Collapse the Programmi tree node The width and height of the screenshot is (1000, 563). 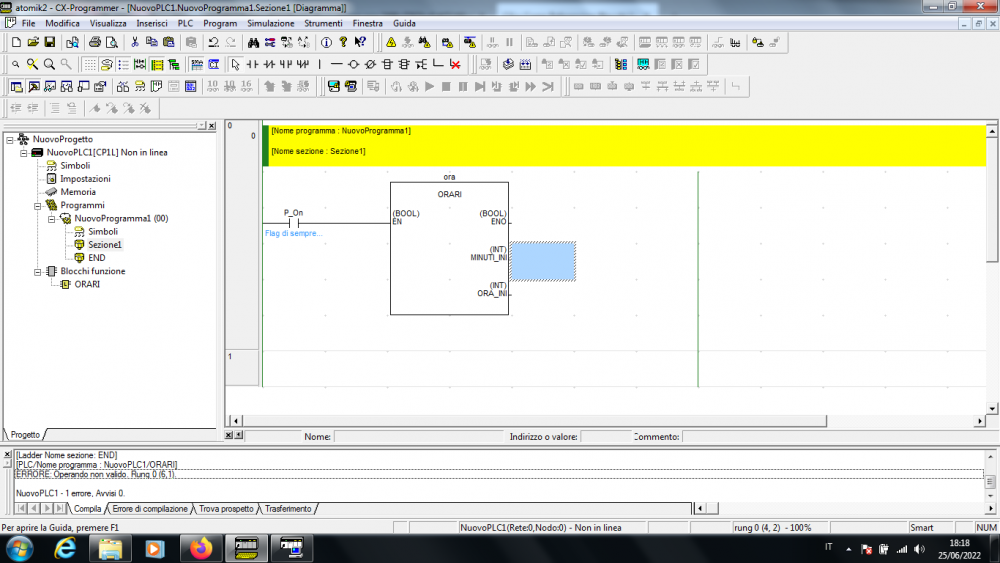coord(38,205)
